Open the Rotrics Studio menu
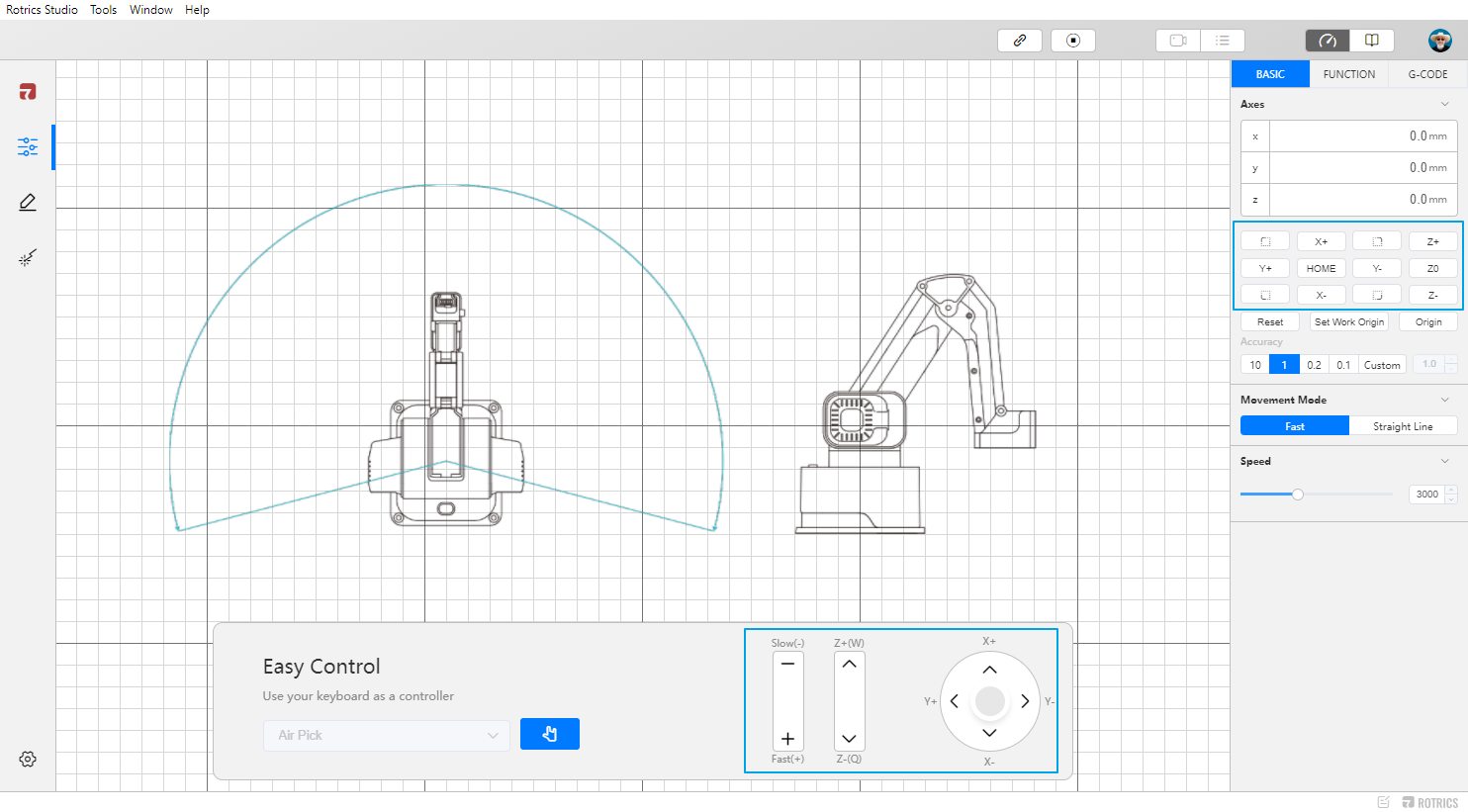 [x=42, y=10]
